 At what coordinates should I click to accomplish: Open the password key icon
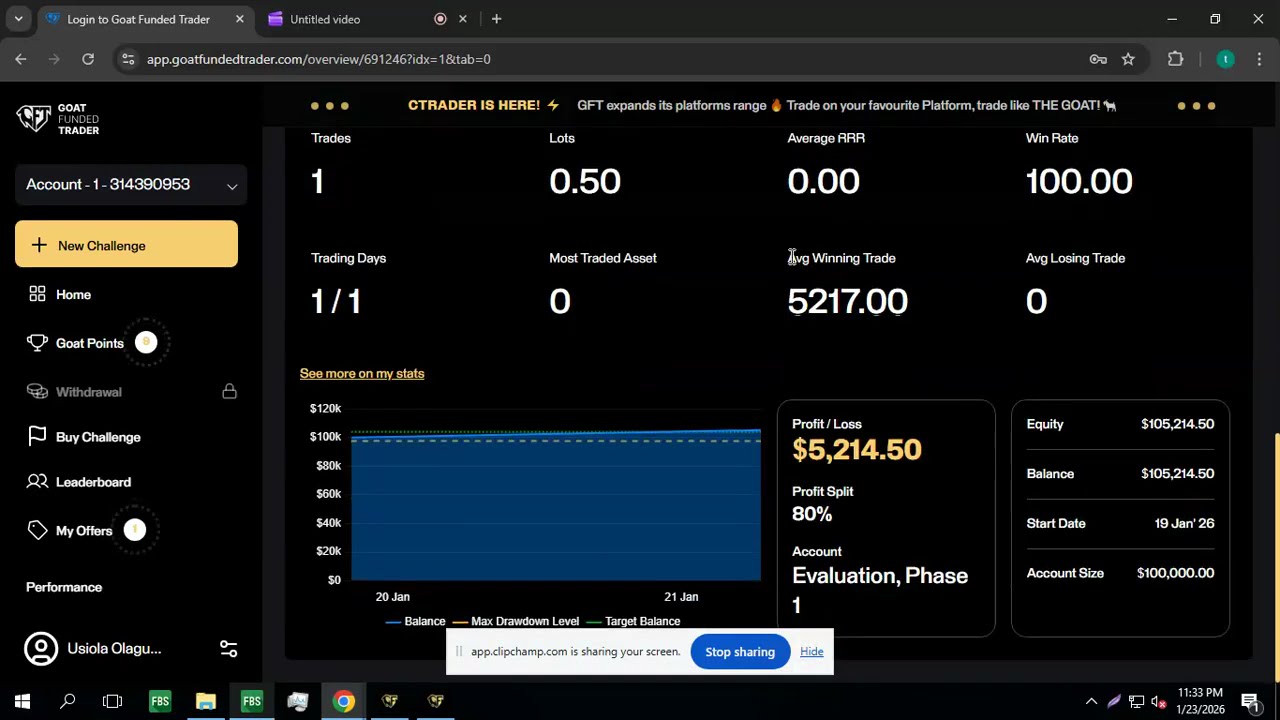pyautogui.click(x=1098, y=59)
